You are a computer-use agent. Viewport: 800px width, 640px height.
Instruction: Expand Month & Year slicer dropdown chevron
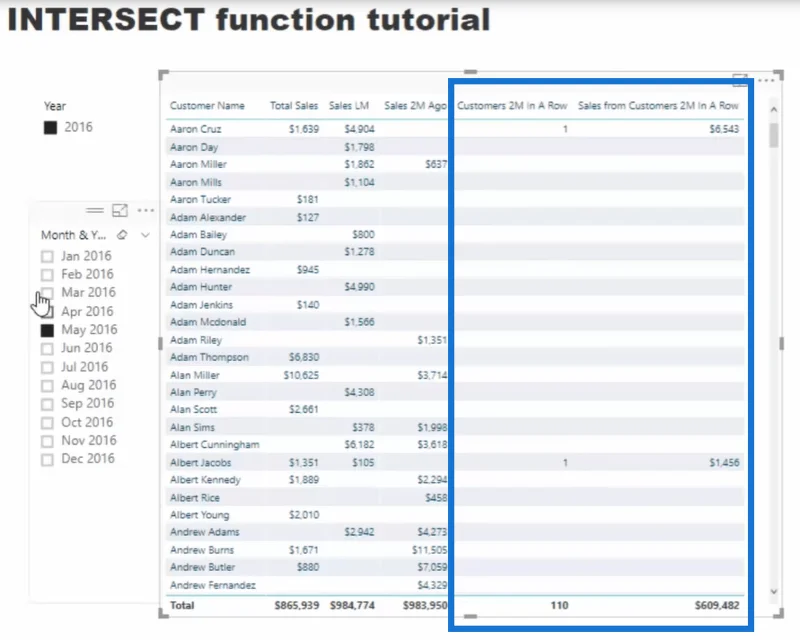click(x=145, y=235)
